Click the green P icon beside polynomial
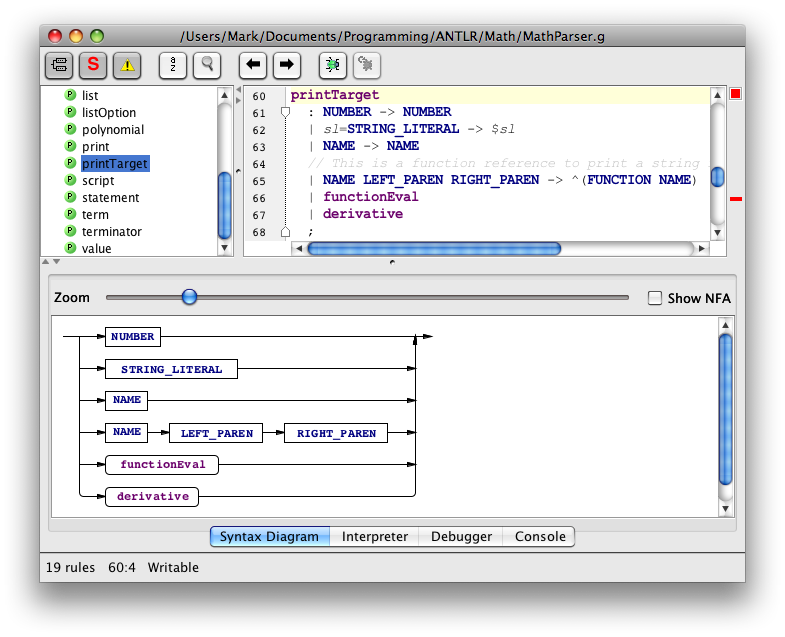 tap(71, 129)
